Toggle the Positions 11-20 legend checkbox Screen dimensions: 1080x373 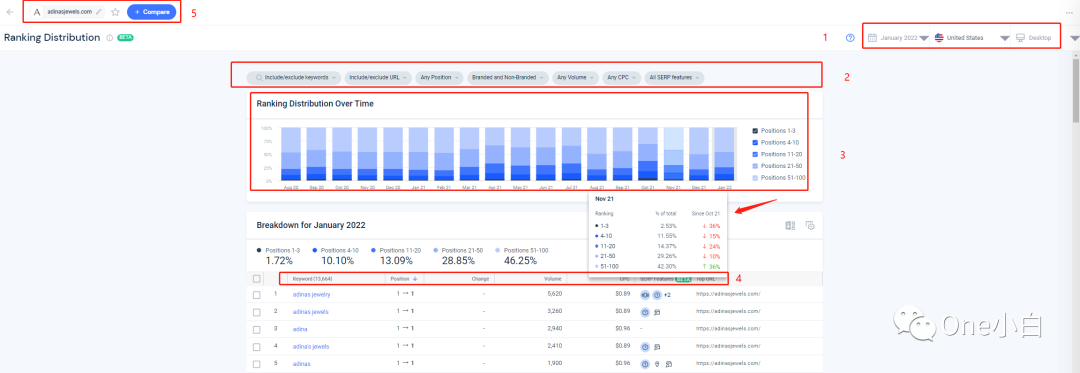755,154
